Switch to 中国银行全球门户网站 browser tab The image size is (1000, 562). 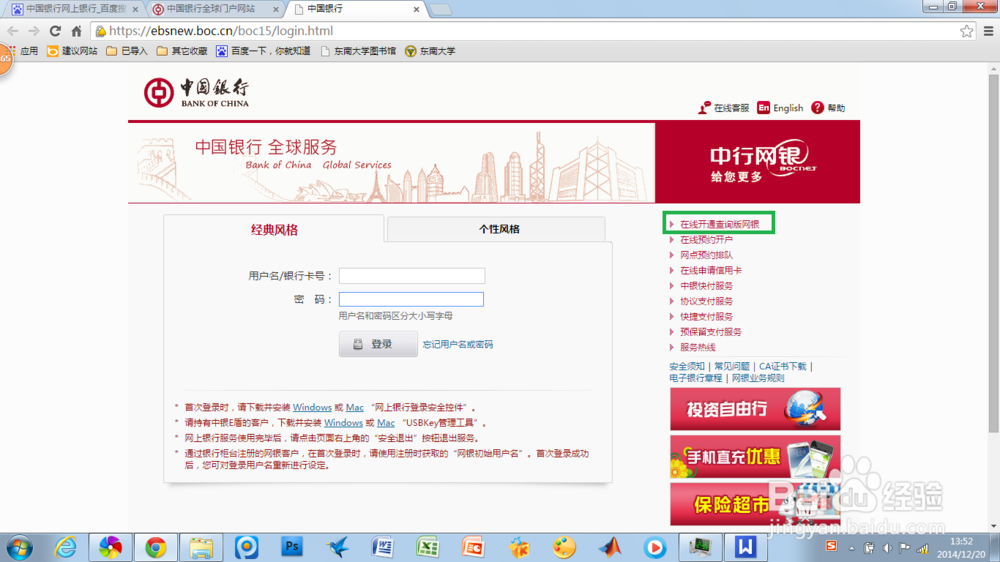click(214, 9)
